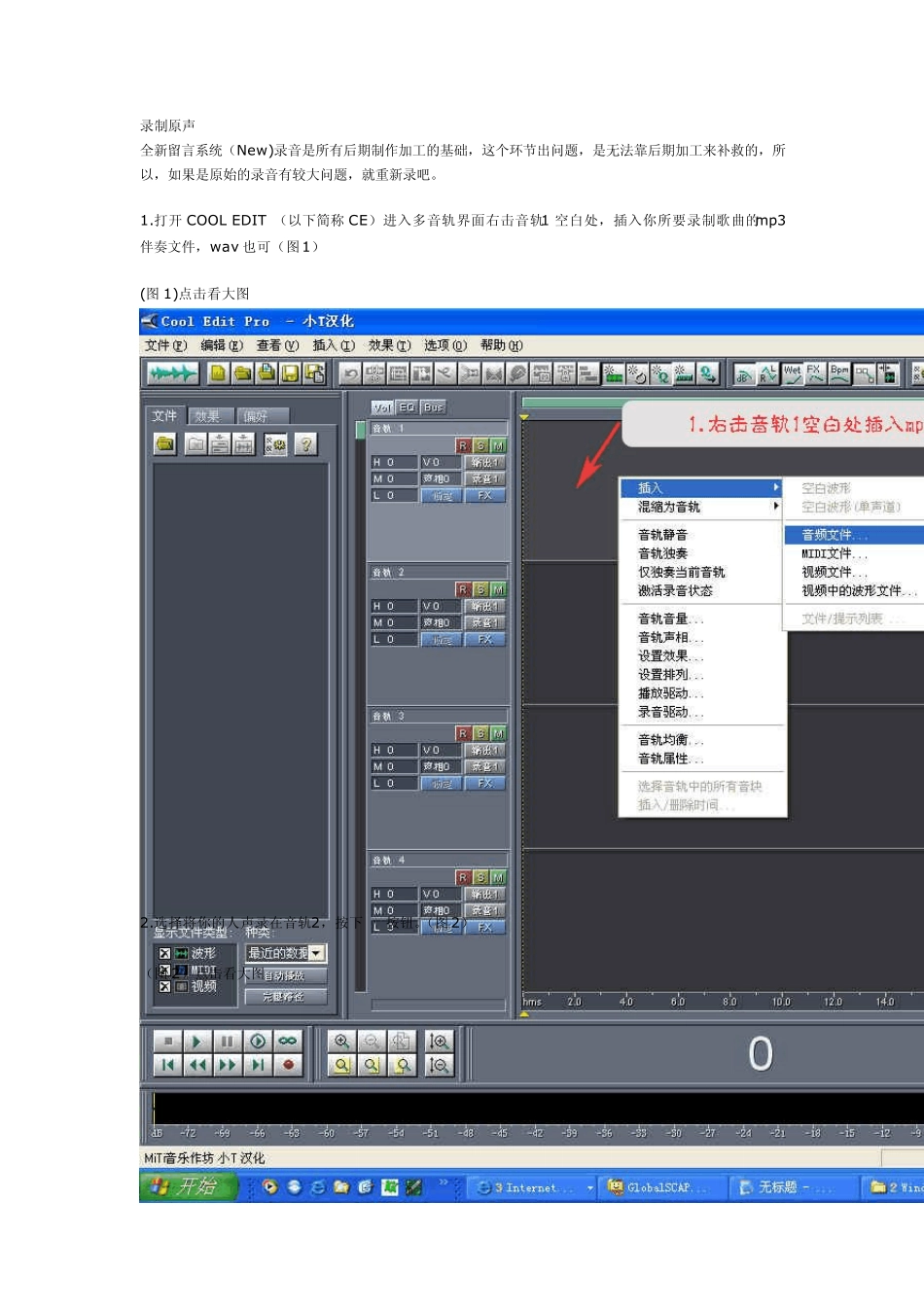Click the red Record transport button

(x=288, y=1065)
